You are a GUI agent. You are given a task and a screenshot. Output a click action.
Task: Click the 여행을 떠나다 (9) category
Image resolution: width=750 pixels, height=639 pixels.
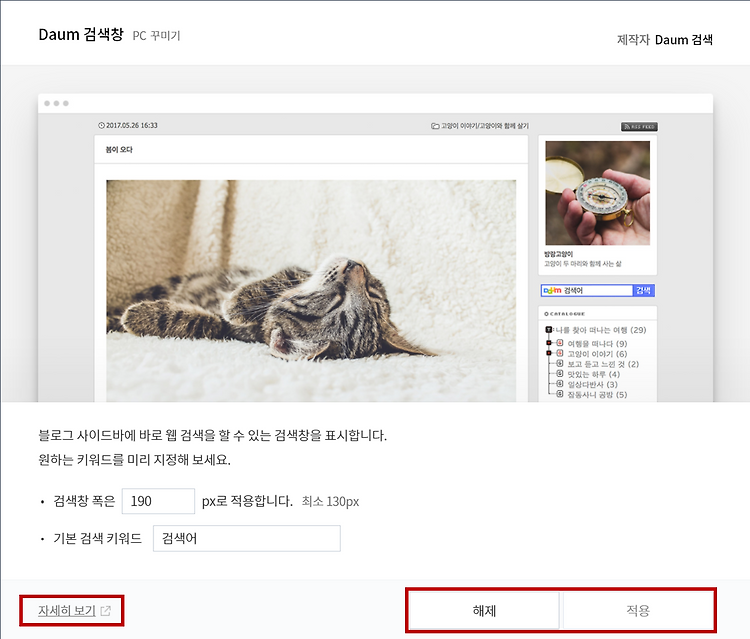pos(597,343)
